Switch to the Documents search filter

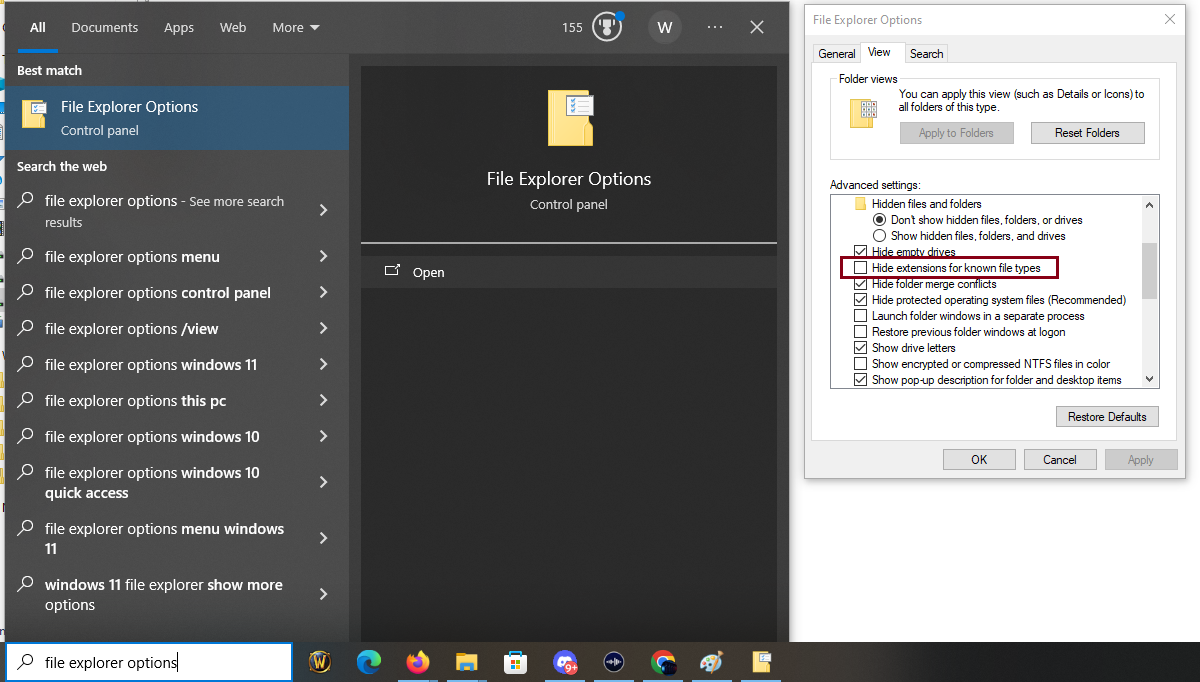point(104,27)
